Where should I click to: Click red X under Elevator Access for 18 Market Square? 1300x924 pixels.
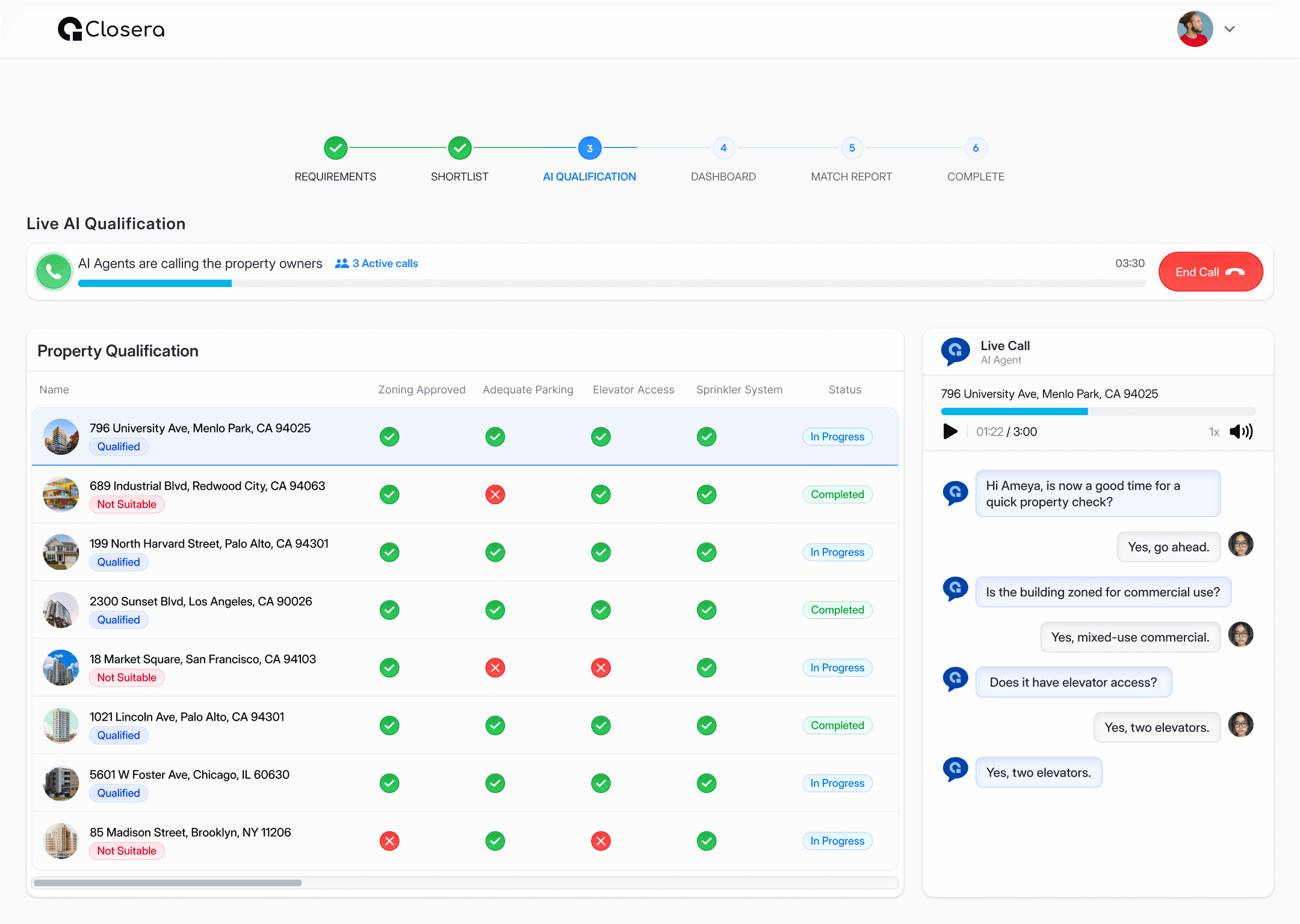[601, 668]
